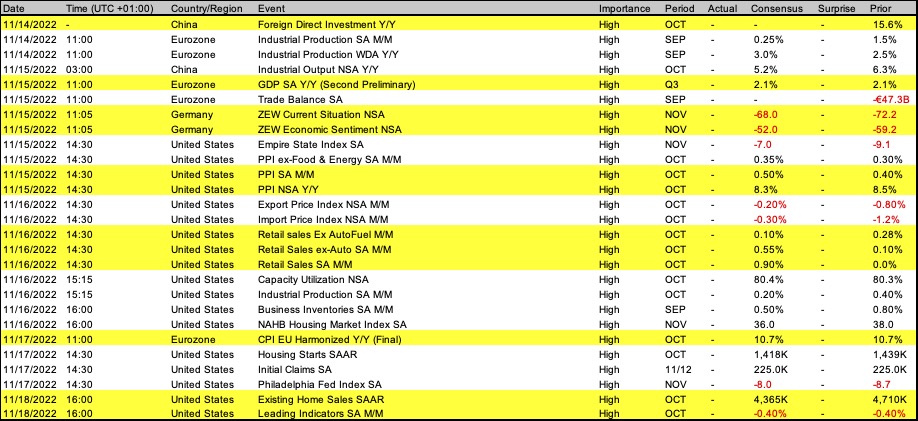Select the PPI SA M/M event
The image size is (918, 421).
[285, 174]
